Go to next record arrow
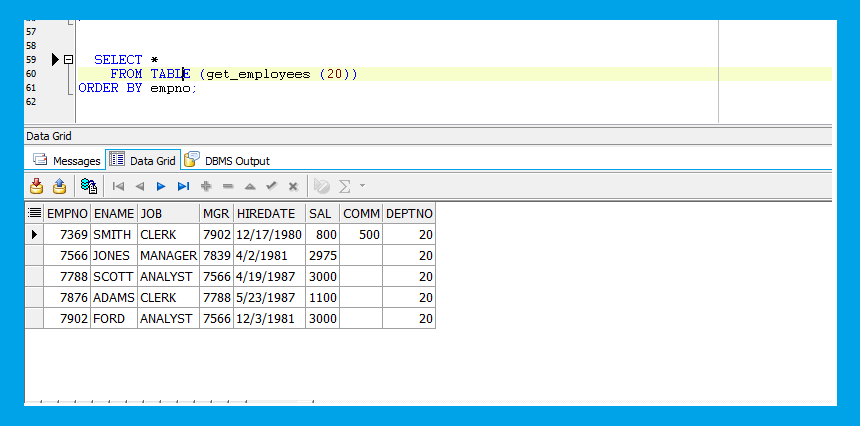860x426 pixels. pos(161,186)
